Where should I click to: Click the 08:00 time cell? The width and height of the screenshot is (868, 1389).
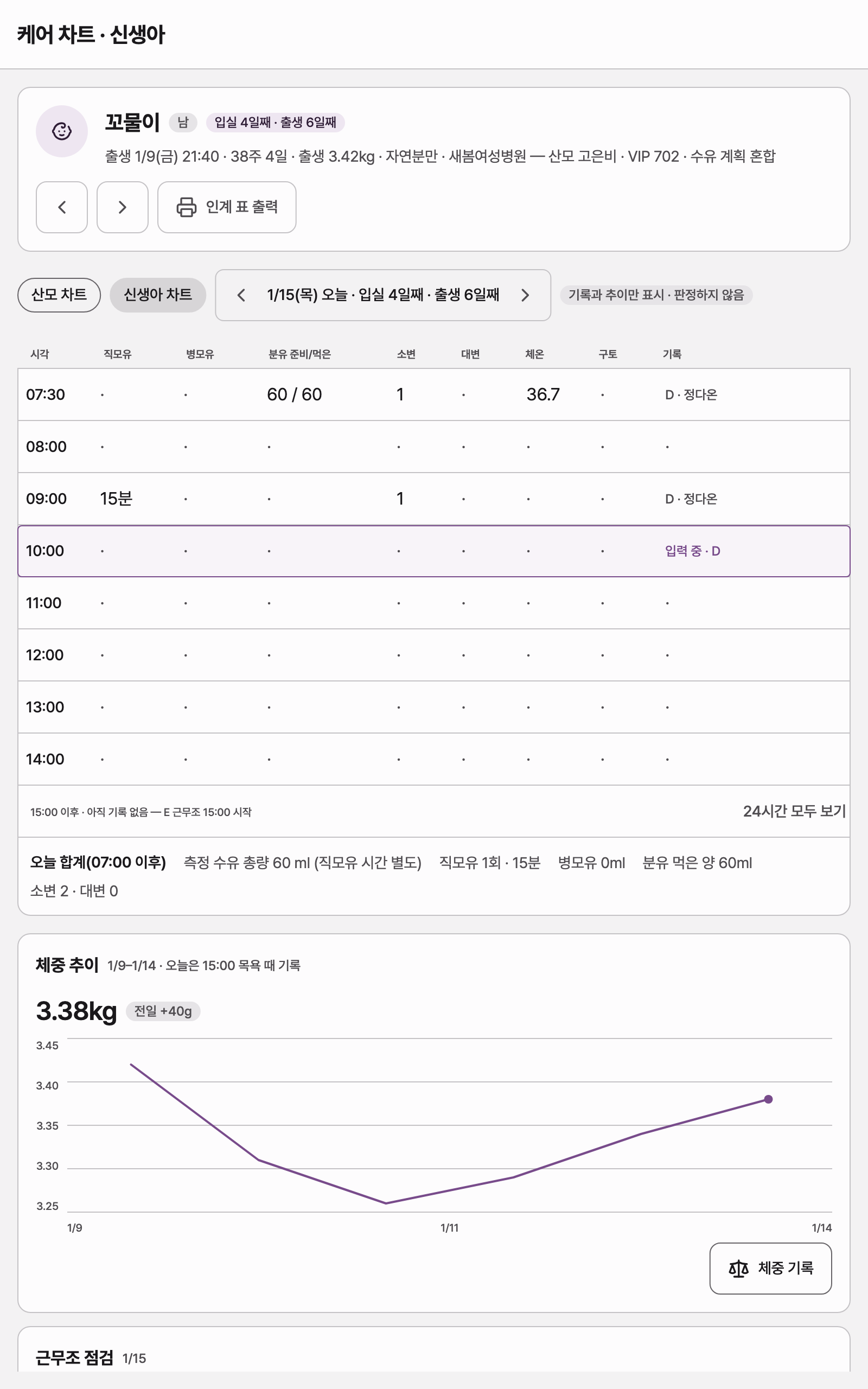pyautogui.click(x=46, y=447)
